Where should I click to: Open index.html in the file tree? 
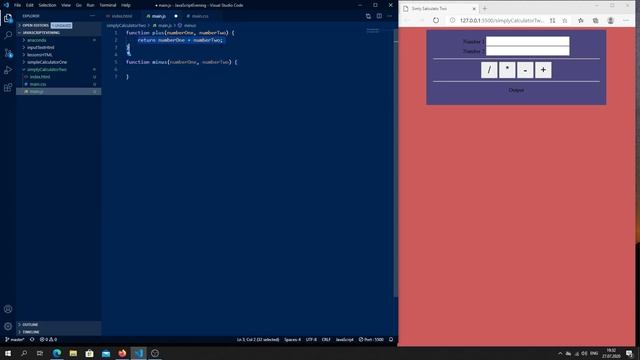point(40,77)
